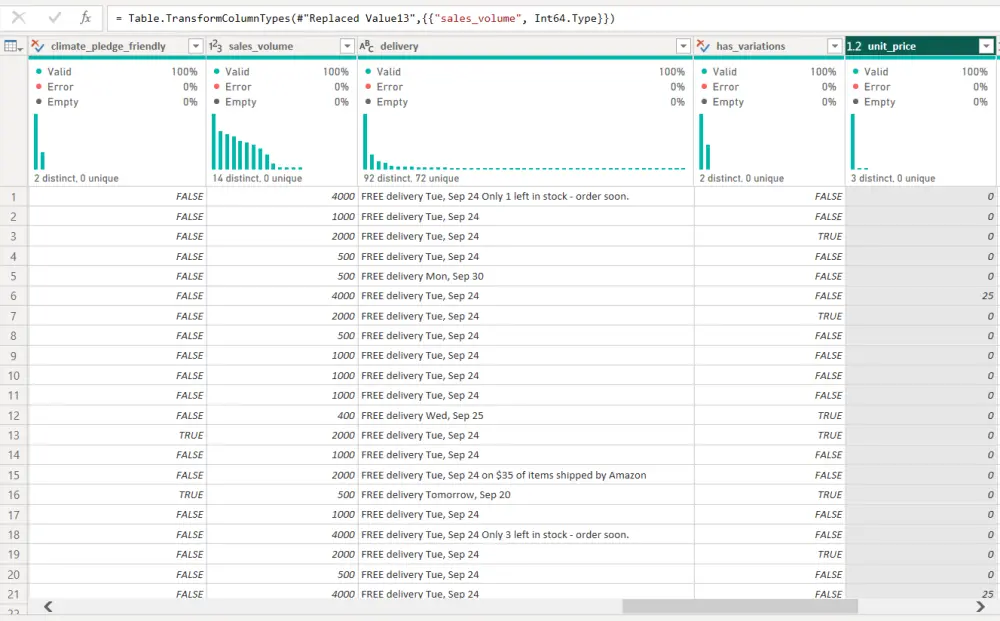
Task: Click the delivery column distribution histogram
Action: pyautogui.click(x=524, y=142)
